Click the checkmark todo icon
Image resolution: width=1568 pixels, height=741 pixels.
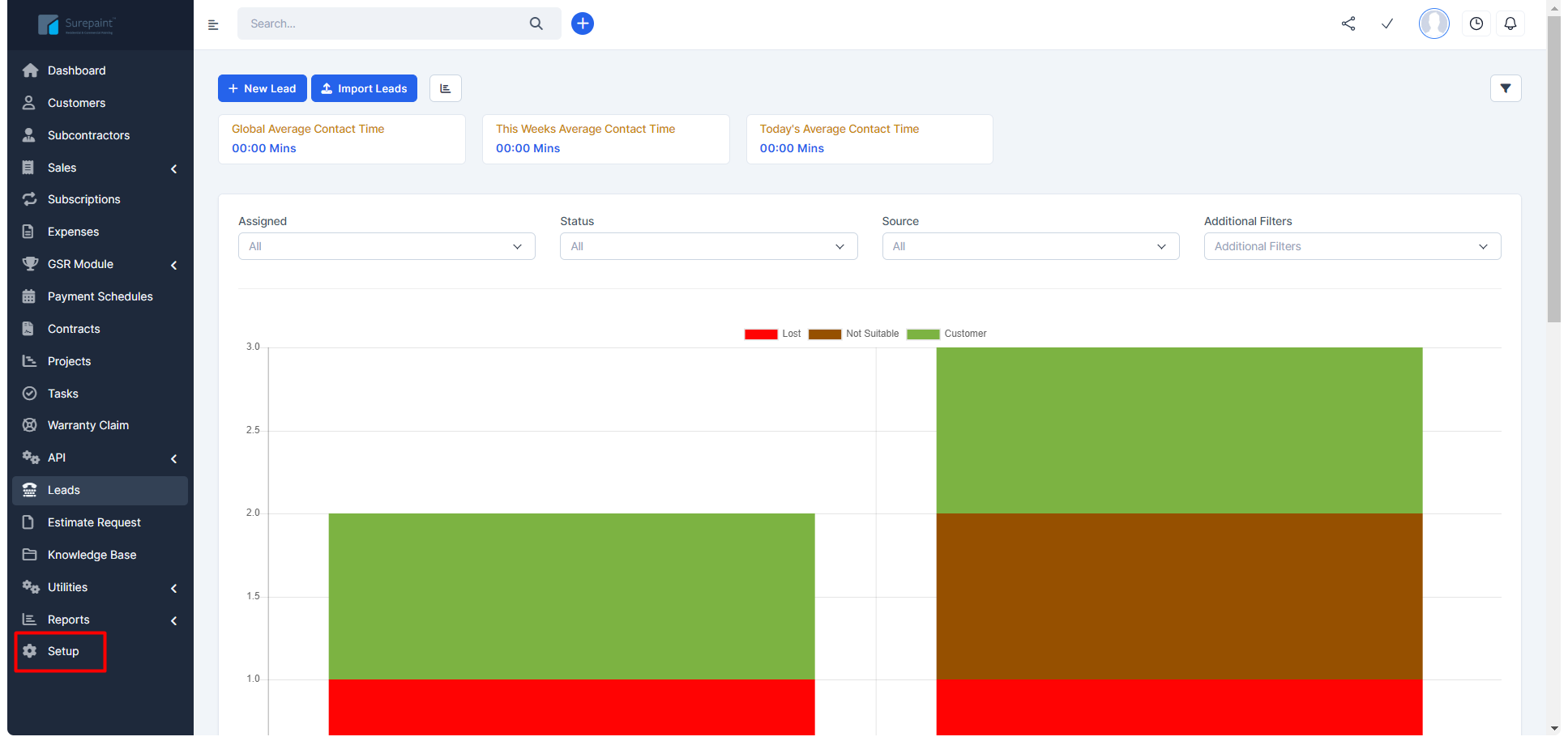1387,23
